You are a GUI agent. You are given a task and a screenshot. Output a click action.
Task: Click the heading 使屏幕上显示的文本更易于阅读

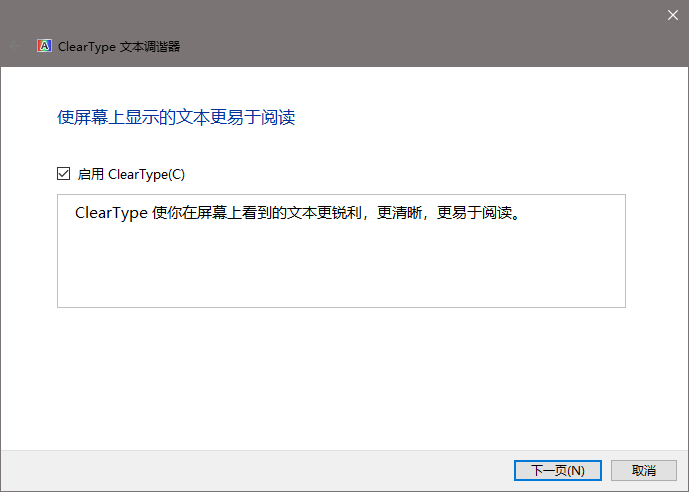[x=176, y=117]
